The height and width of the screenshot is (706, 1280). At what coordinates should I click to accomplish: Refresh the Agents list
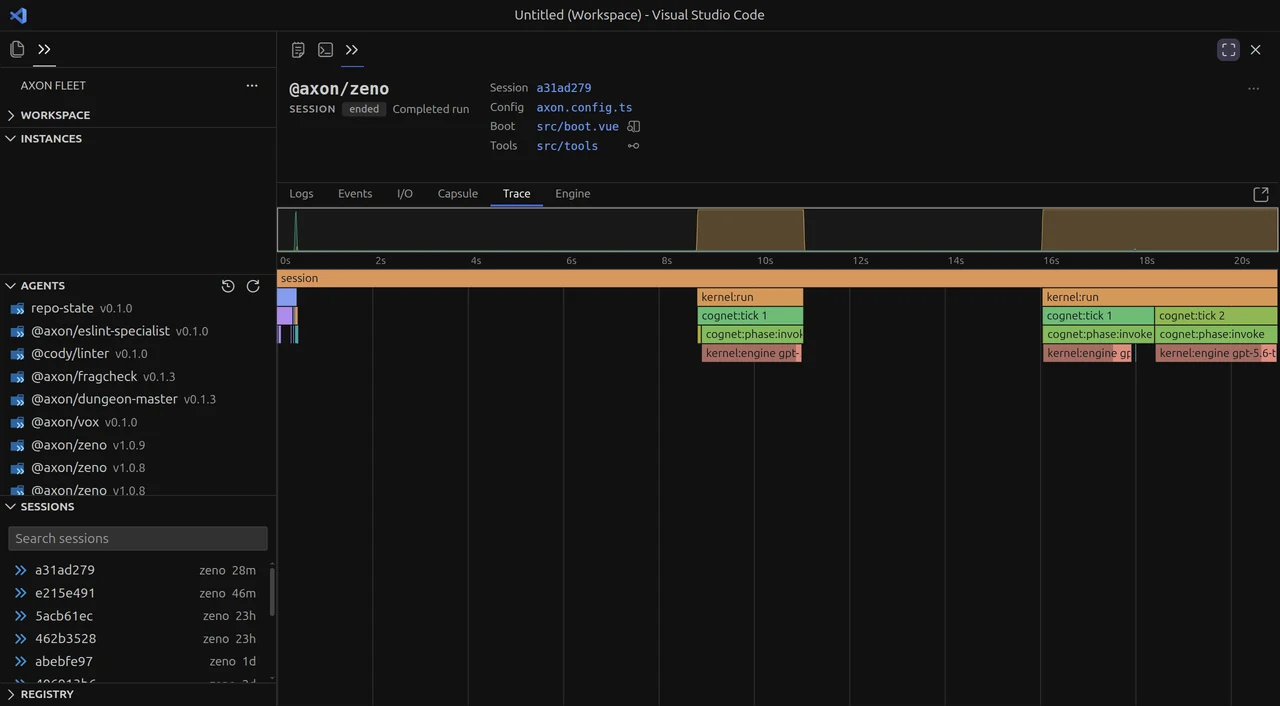(253, 286)
